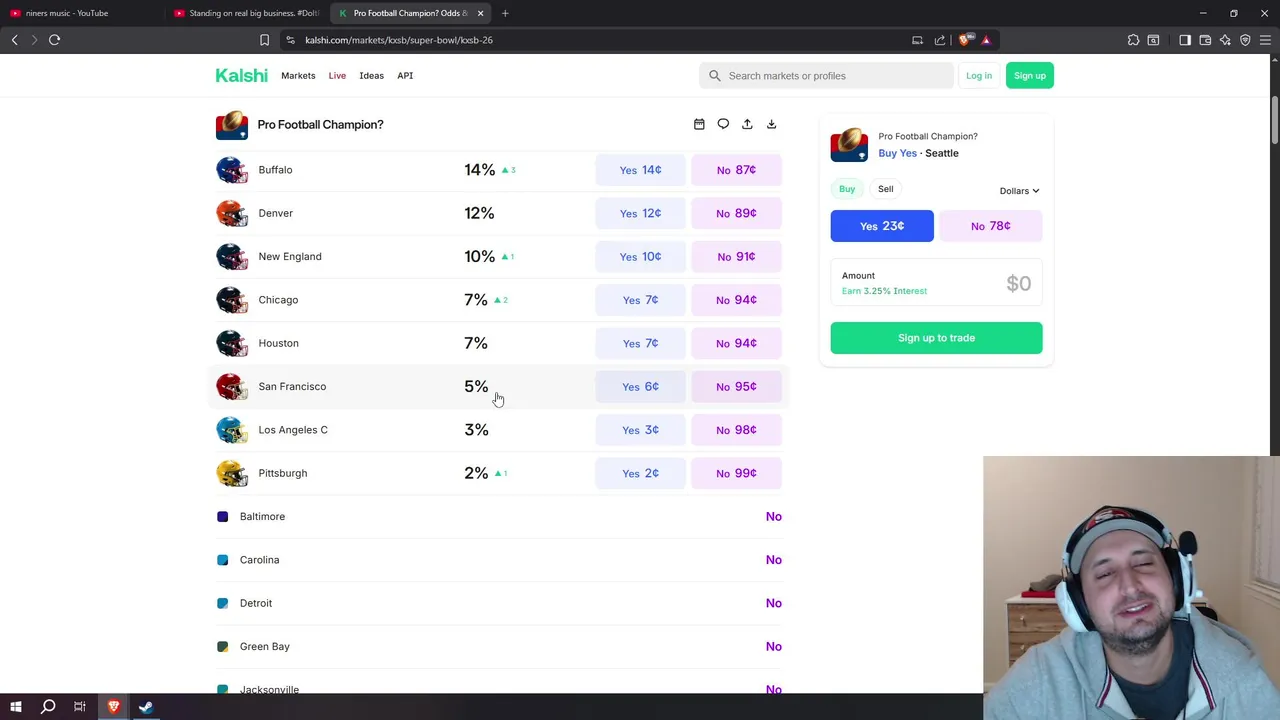The width and height of the screenshot is (1280, 720).
Task: Go back with the browser back arrow
Action: (x=15, y=40)
